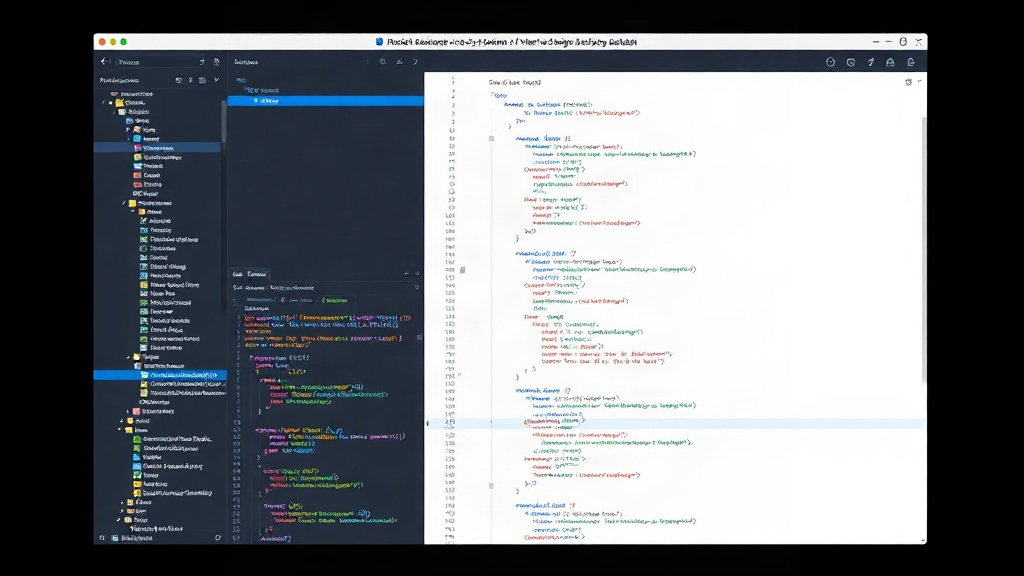
Task: Click the white editor's vertical scrollbar
Action: [923, 249]
